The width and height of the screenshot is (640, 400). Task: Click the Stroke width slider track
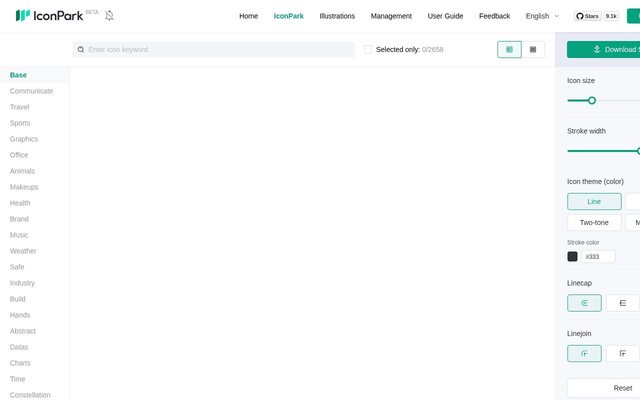[603, 151]
